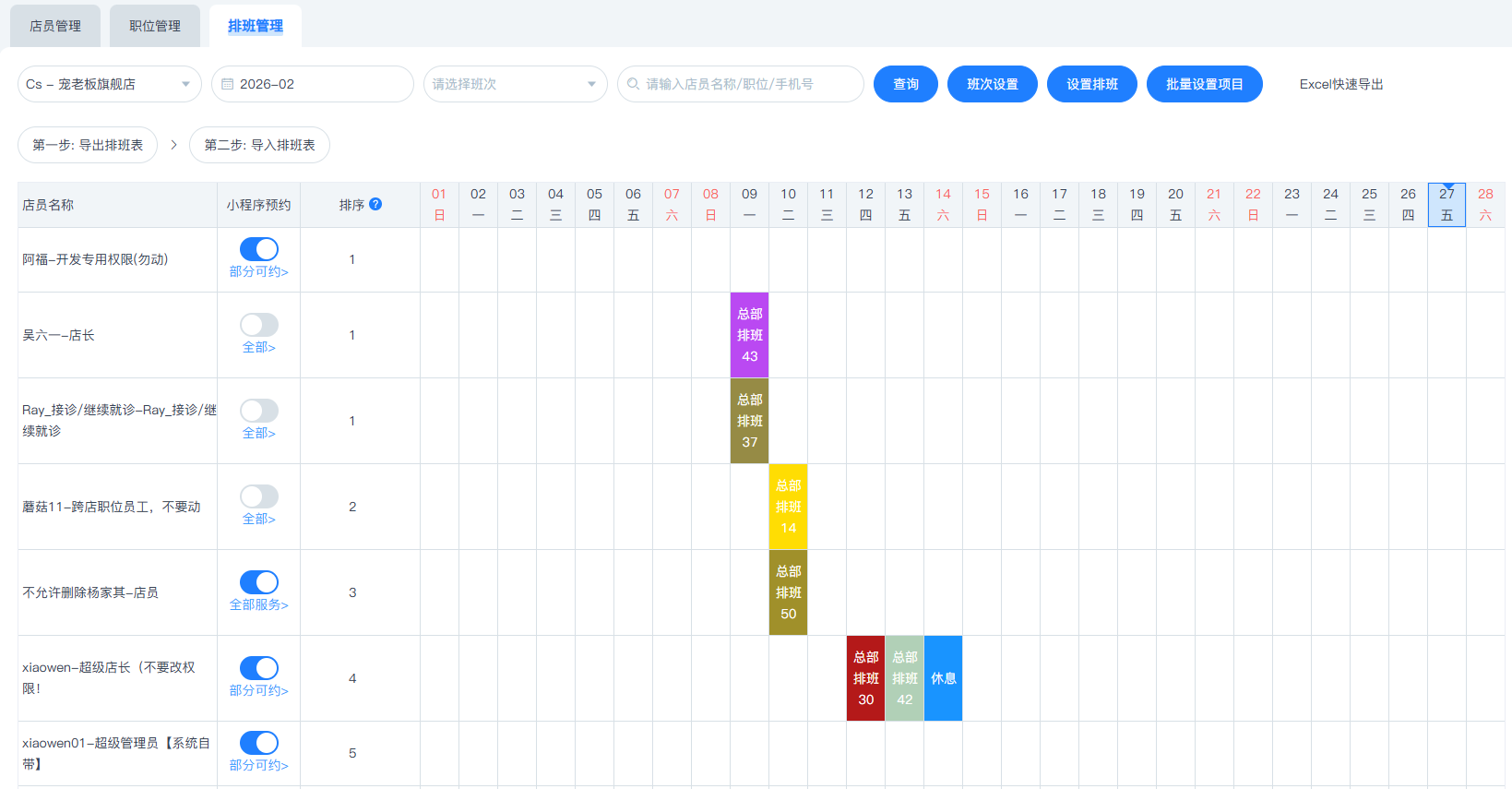This screenshot has width=1512, height=789.
Task: Click the 查询 button
Action: [905, 84]
